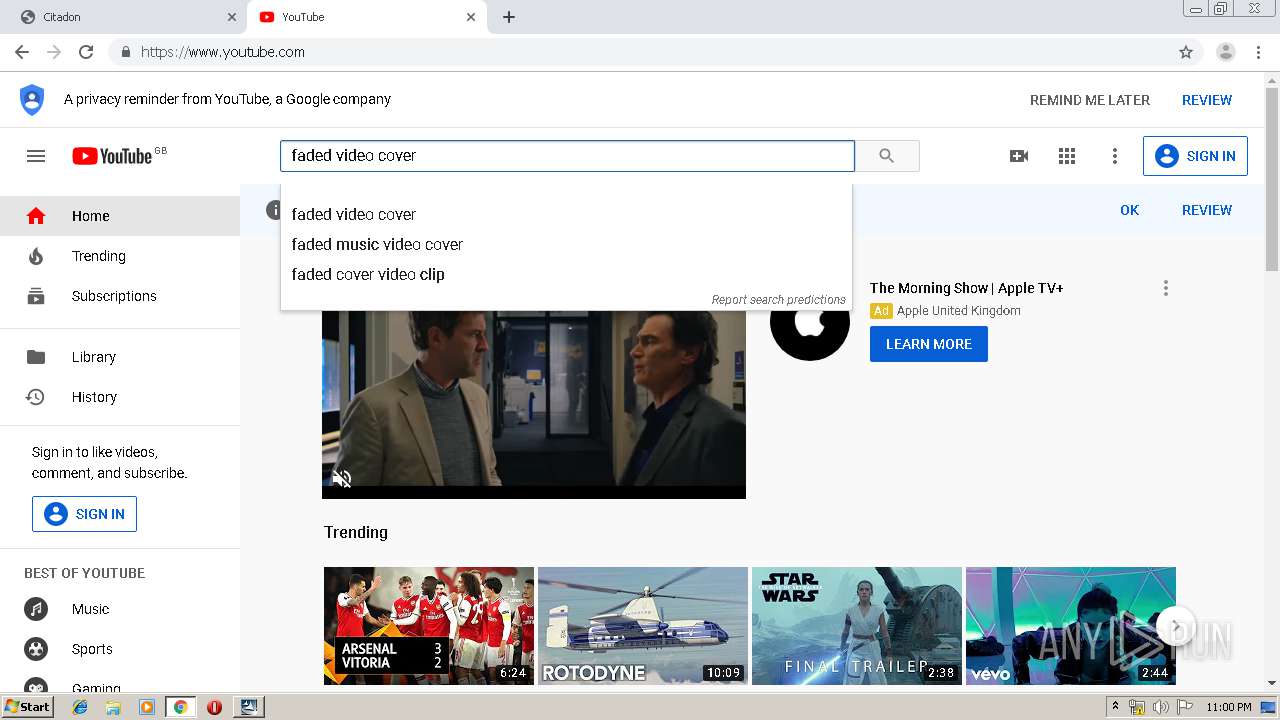This screenshot has width=1280, height=720.
Task: Click the Library folder icon
Action: click(36, 357)
